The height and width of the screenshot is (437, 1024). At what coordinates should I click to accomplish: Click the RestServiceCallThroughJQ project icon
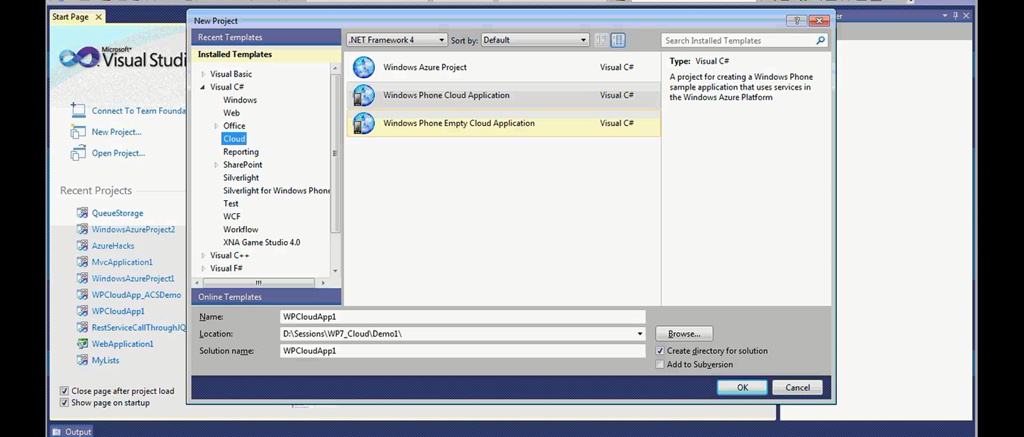pyautogui.click(x=82, y=327)
